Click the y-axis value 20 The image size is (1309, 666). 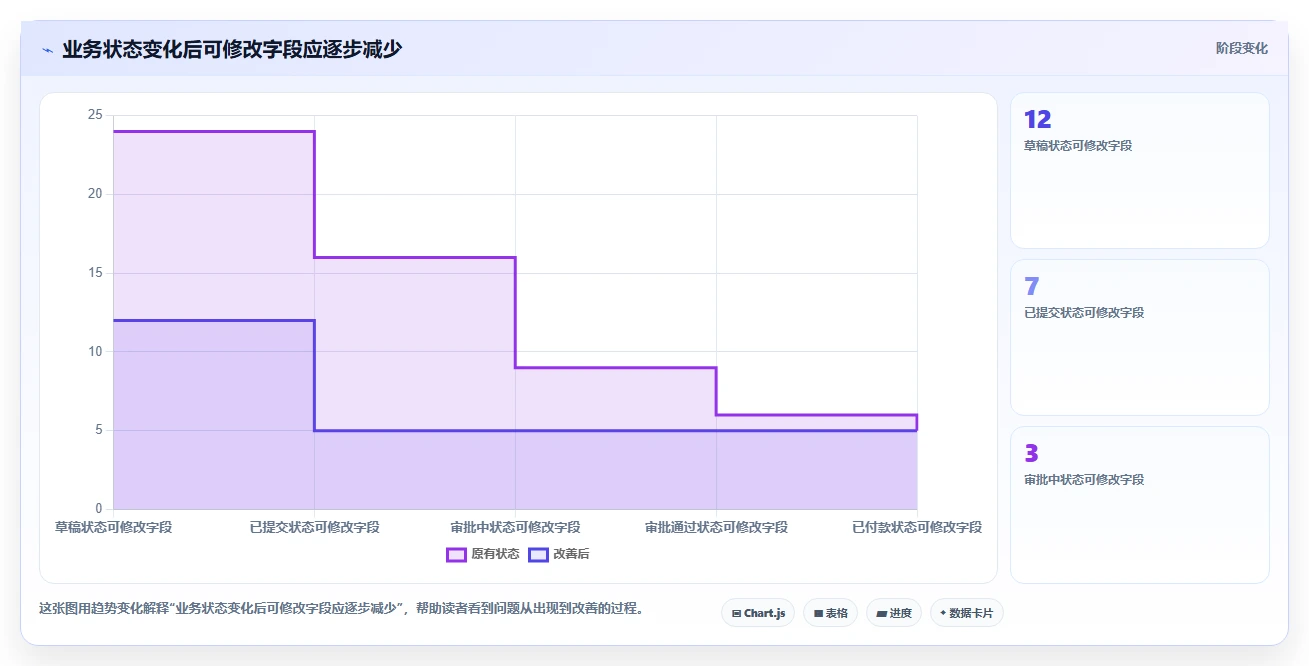[95, 194]
